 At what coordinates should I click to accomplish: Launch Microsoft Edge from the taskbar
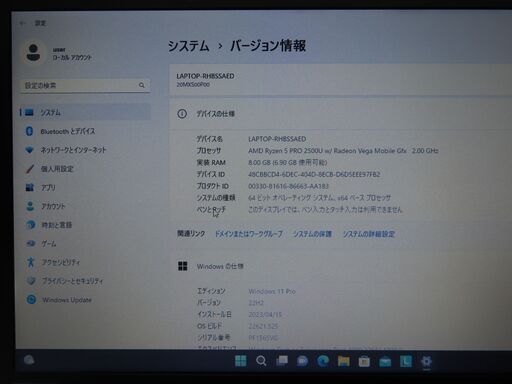(x=323, y=361)
